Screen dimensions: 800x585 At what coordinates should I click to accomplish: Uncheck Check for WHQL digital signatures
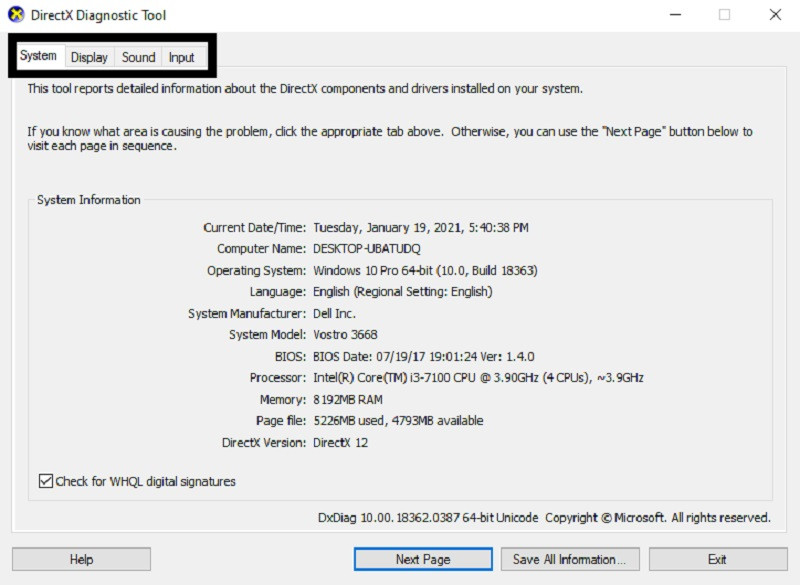tap(46, 481)
